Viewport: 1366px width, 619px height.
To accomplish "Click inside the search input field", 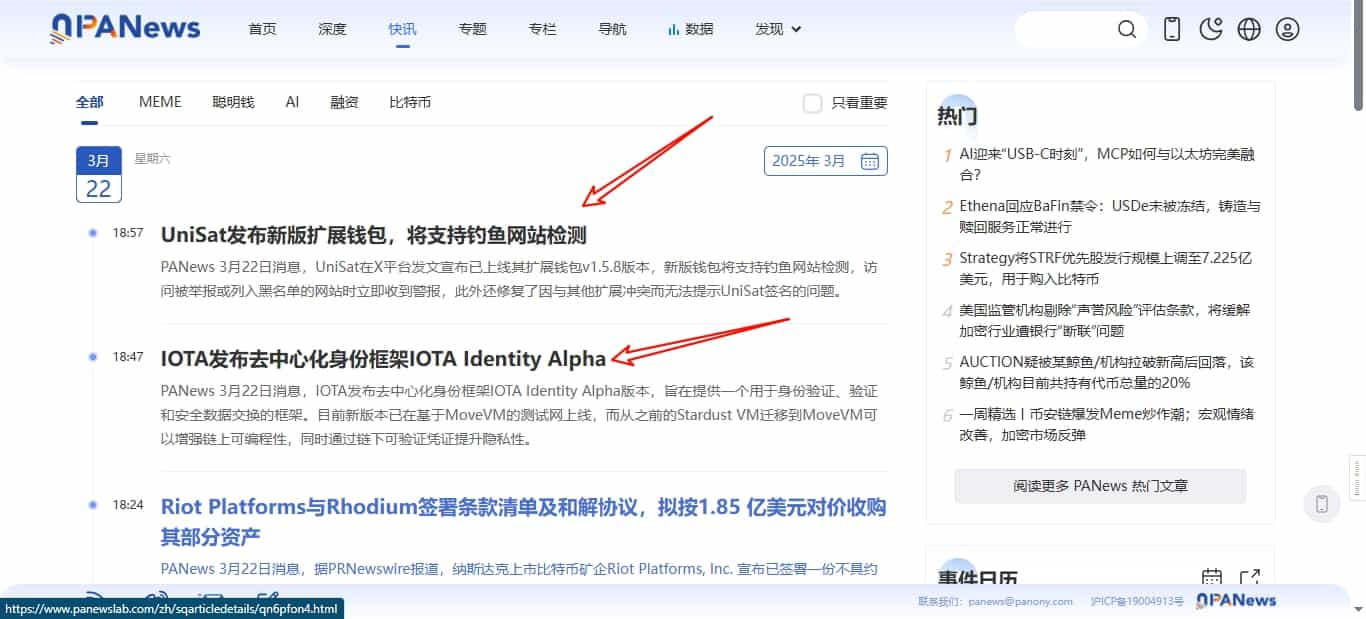I will coord(1062,29).
